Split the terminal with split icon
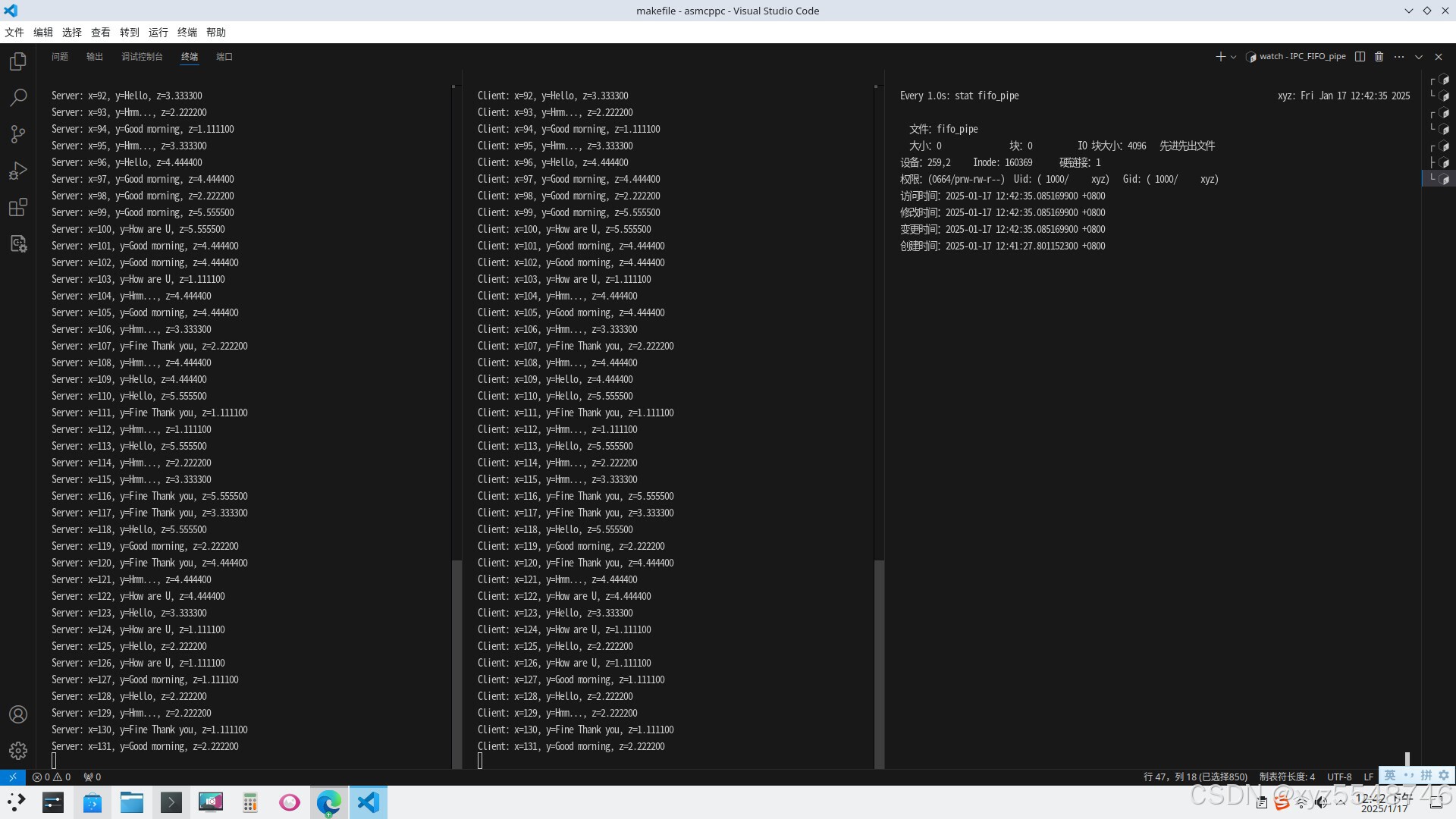The width and height of the screenshot is (1456, 819). tap(1360, 57)
